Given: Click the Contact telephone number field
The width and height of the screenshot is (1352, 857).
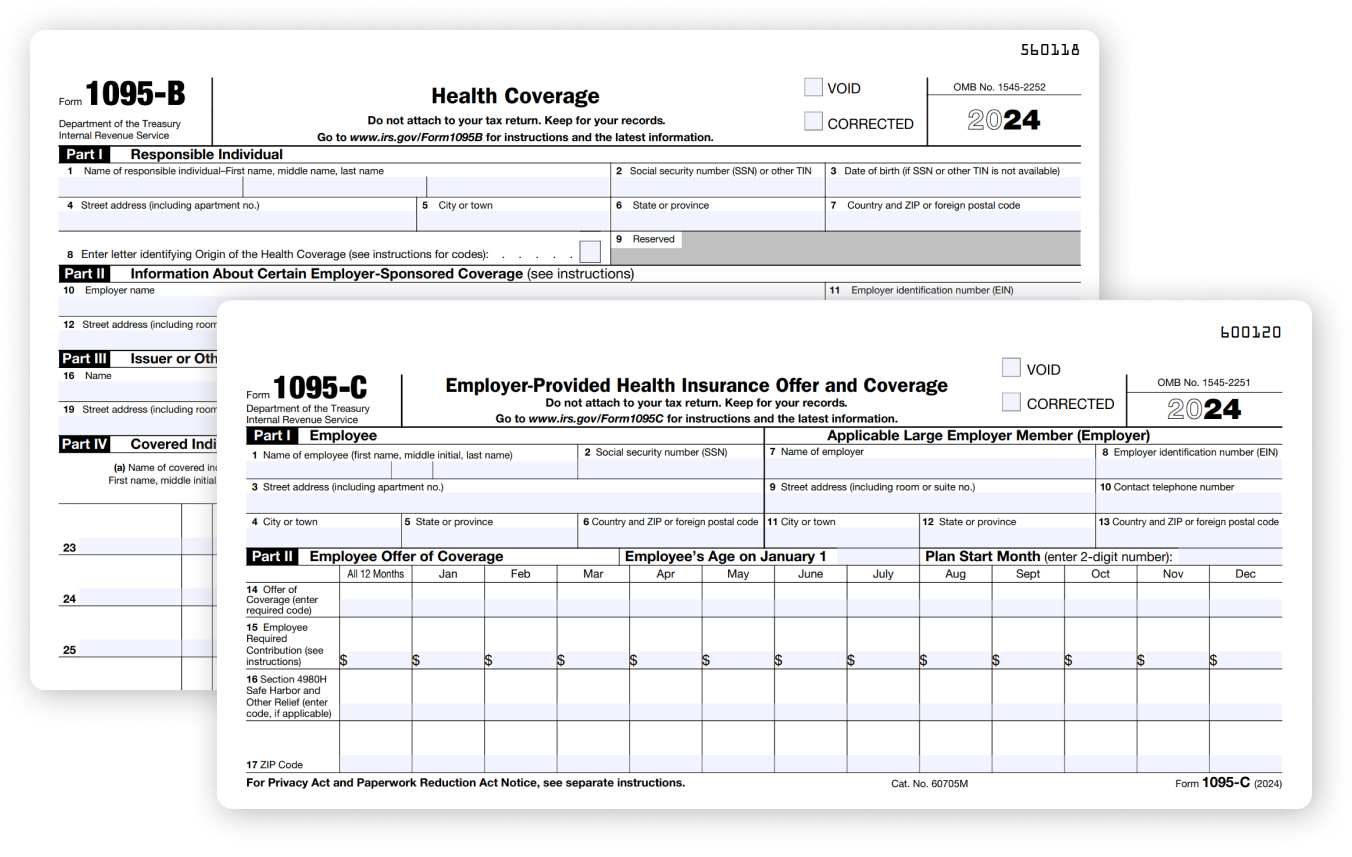Looking at the screenshot, I should pyautogui.click(x=1188, y=503).
